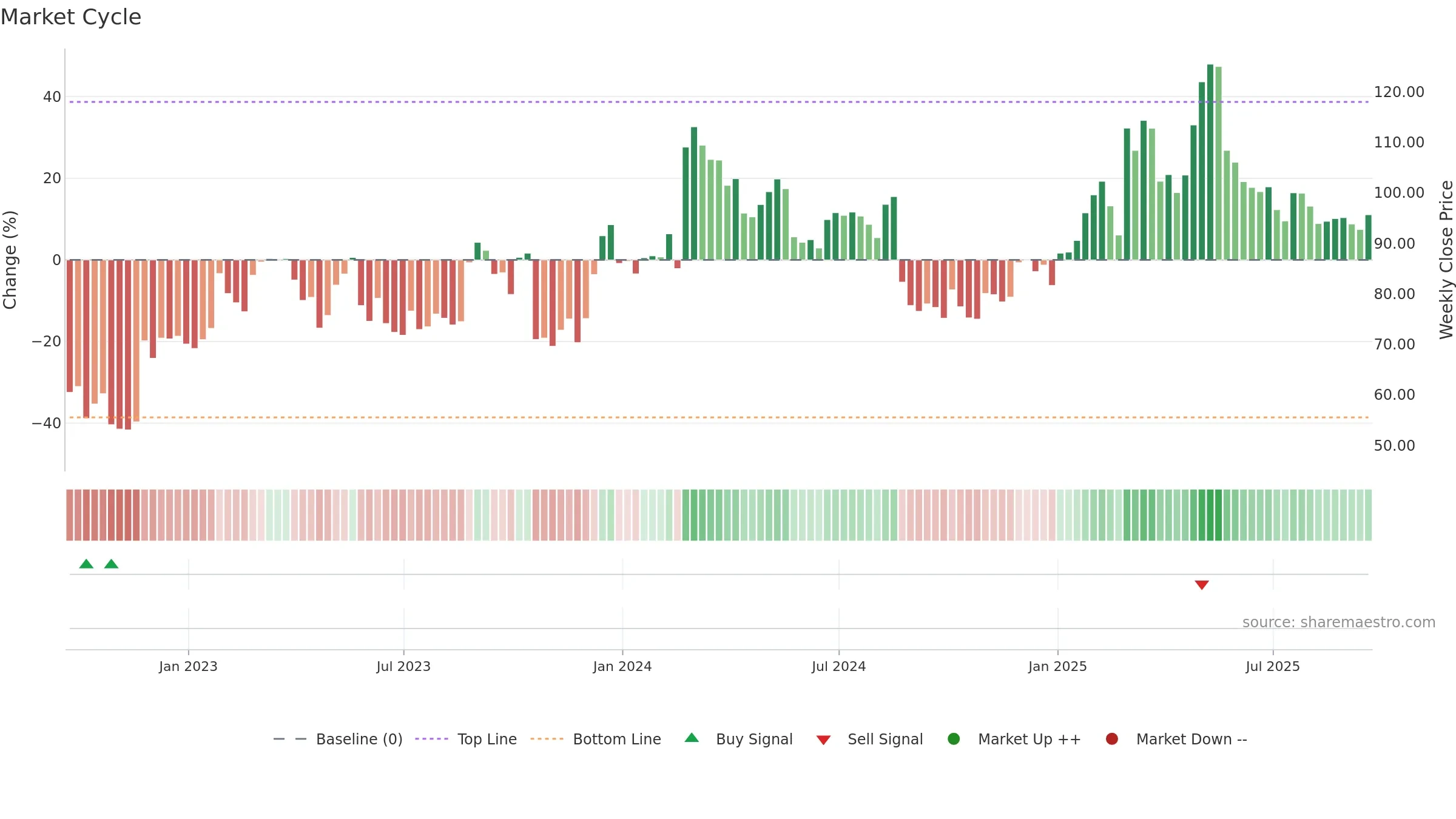Click the Change (%) axis title
1456x819 pixels.
[x=10, y=260]
